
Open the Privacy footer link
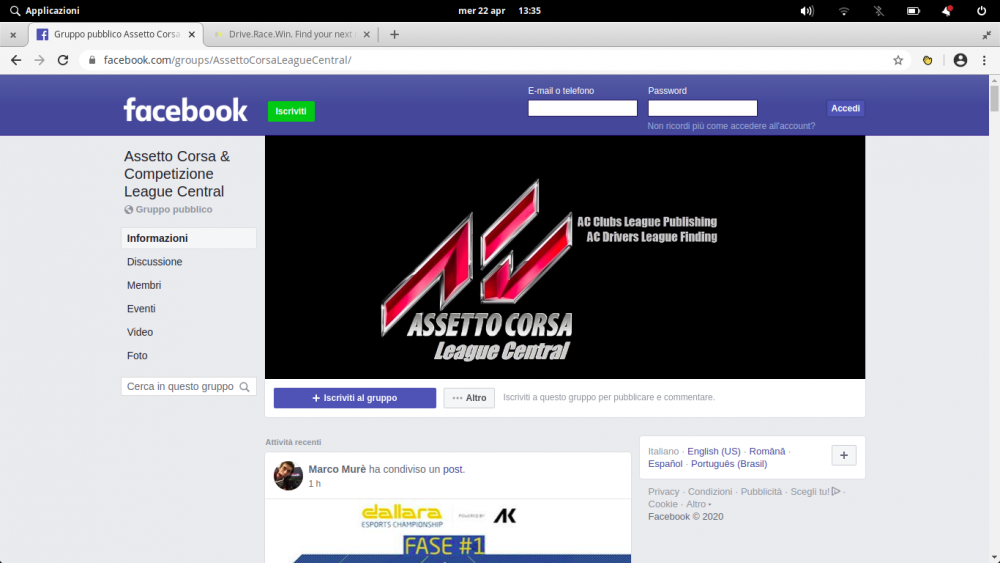pyautogui.click(x=663, y=492)
